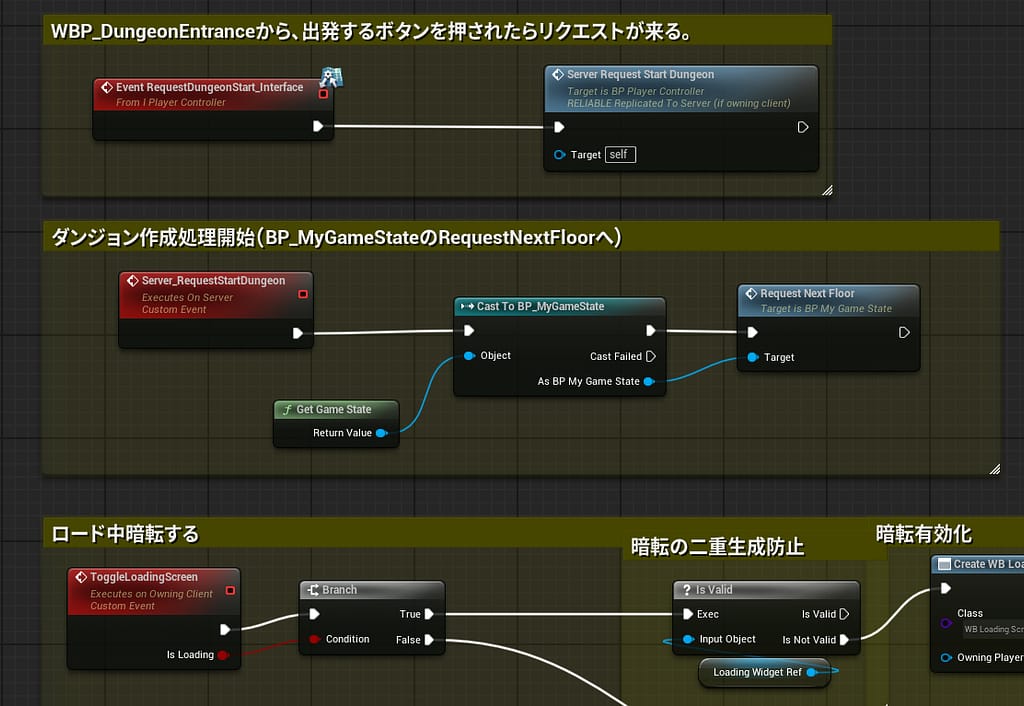This screenshot has height=706, width=1024.
Task: Click the self Target field on Server Request Start Dungeon
Action: [x=618, y=155]
